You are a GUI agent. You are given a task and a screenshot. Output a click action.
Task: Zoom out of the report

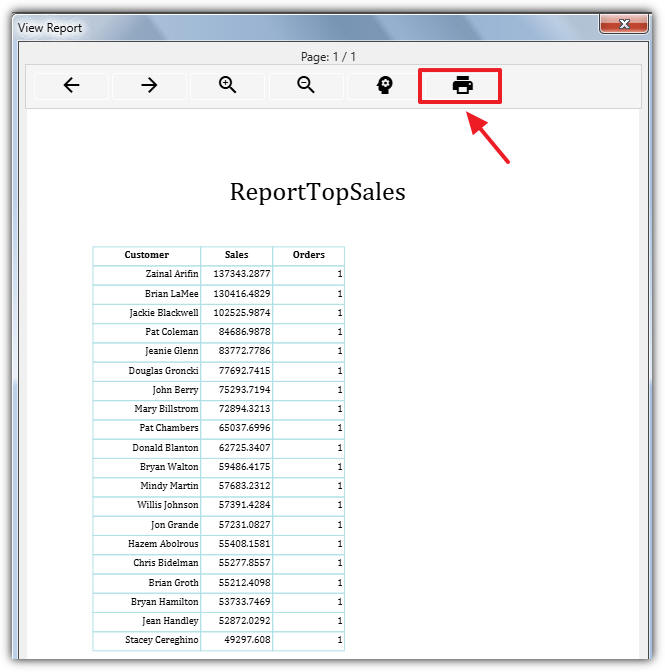coord(306,85)
